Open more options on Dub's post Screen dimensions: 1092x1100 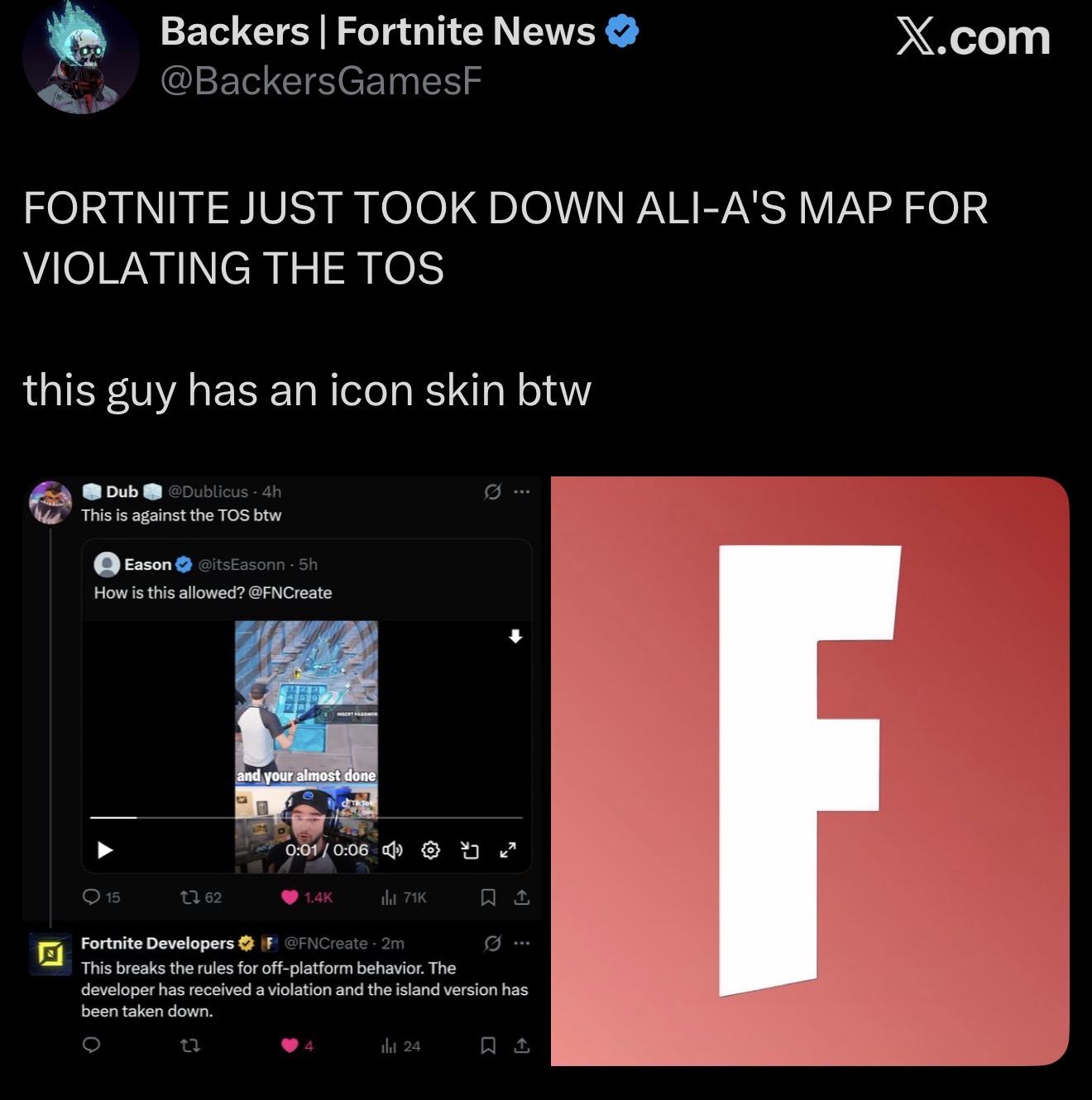coord(521,491)
